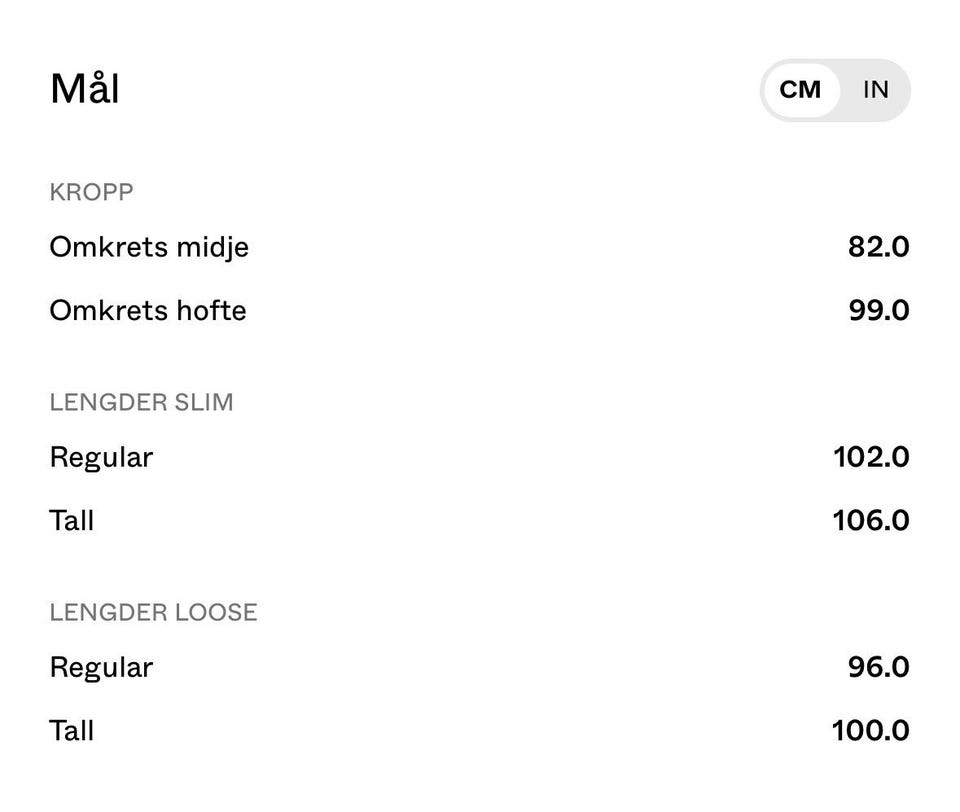
Task: Select Regular under Lengder Loose
Action: coord(101,667)
